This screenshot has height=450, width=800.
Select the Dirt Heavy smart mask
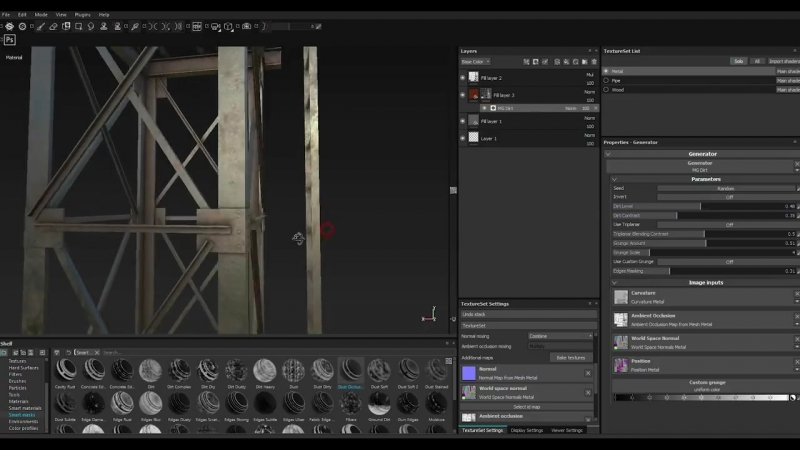[x=265, y=374]
